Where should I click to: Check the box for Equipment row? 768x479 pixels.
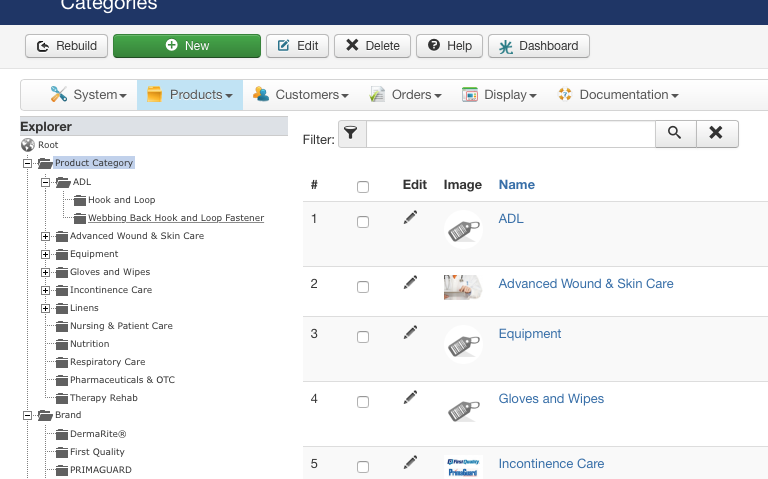[x=363, y=337]
